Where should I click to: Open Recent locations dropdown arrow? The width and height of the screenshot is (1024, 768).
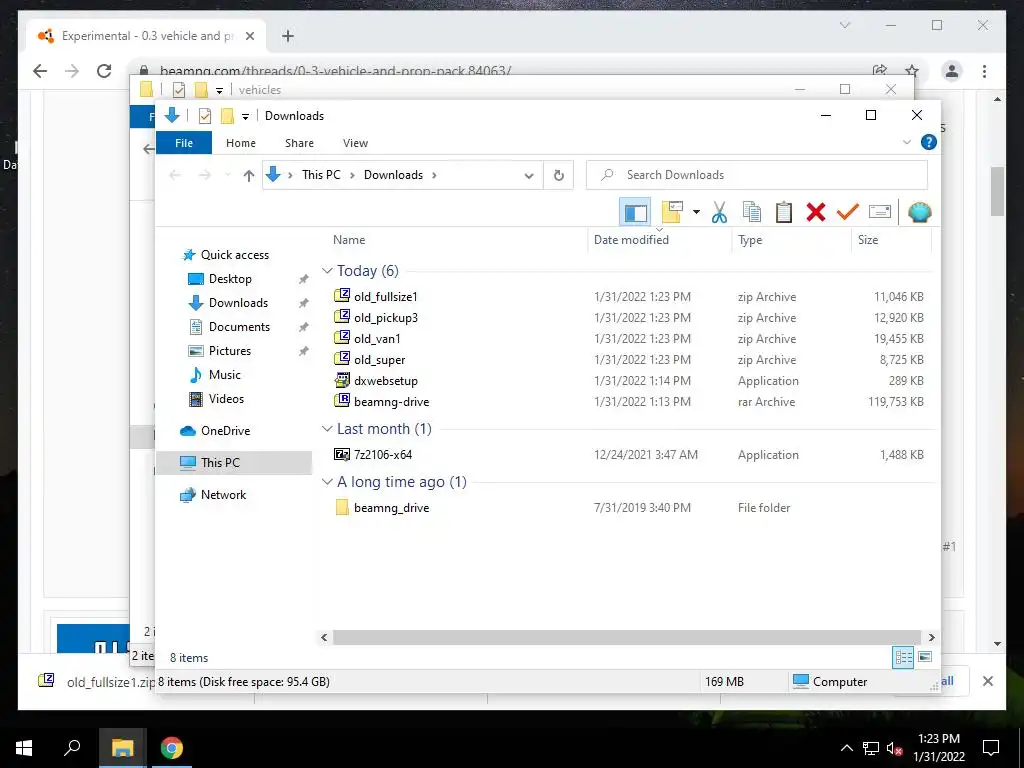(x=227, y=175)
